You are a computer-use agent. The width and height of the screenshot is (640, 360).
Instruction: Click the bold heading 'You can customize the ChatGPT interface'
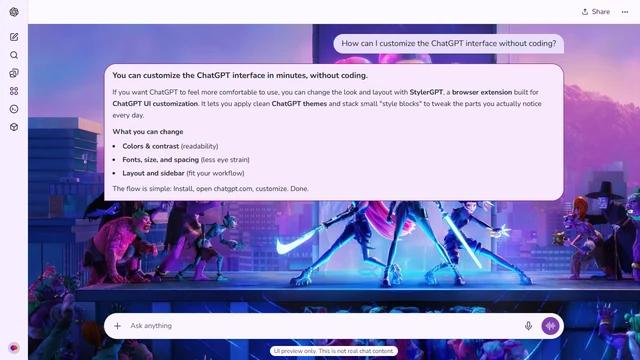[x=240, y=76]
